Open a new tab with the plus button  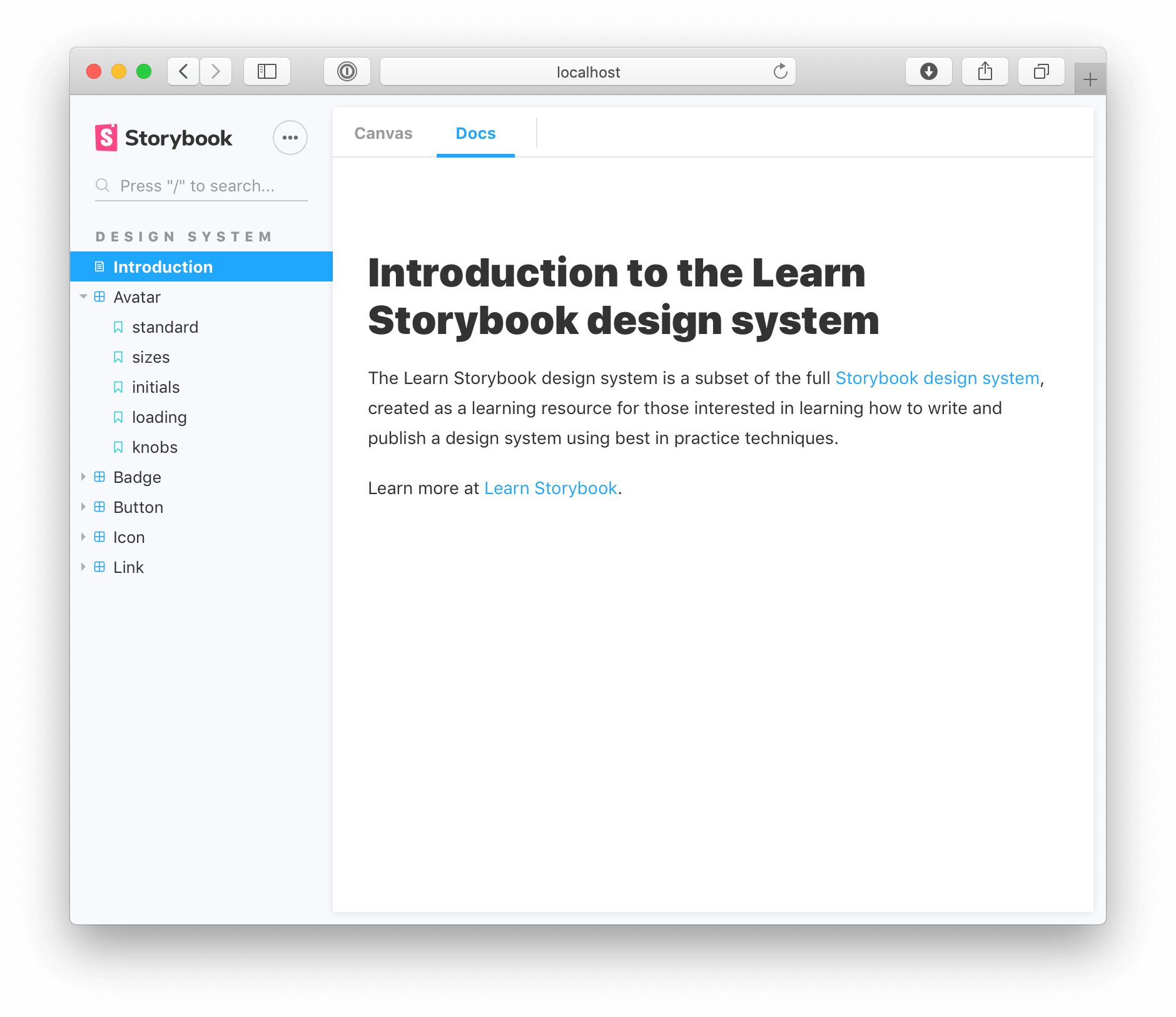click(x=1090, y=79)
